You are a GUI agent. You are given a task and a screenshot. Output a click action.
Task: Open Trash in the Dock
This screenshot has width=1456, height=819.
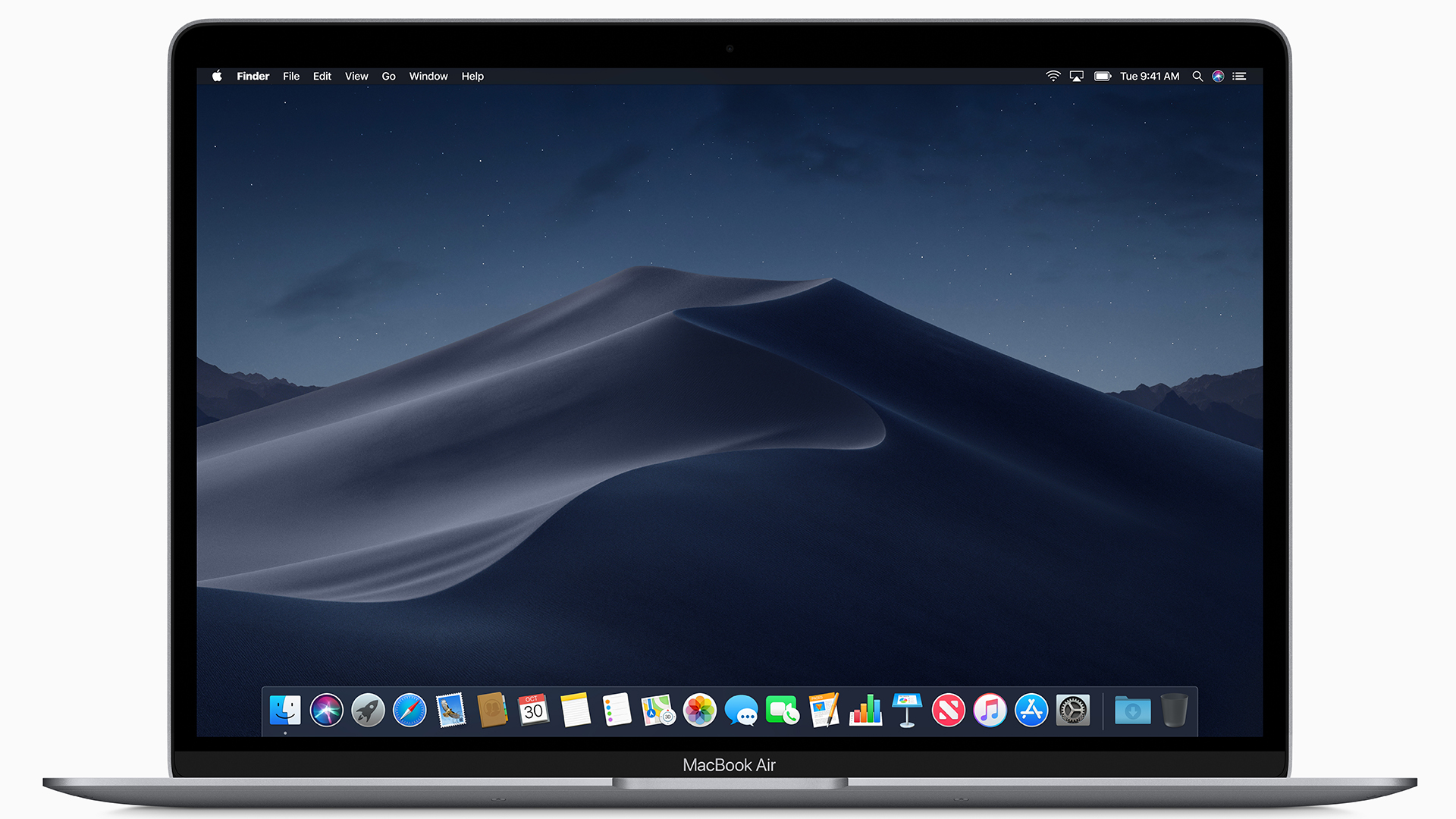(1174, 711)
